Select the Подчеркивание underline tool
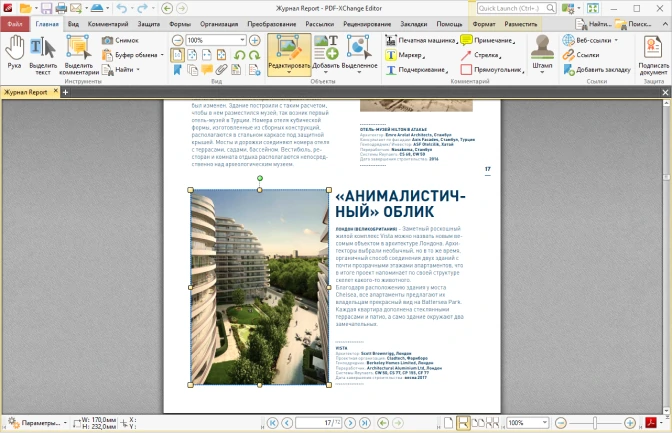This screenshot has width=672, height=433. 416,70
